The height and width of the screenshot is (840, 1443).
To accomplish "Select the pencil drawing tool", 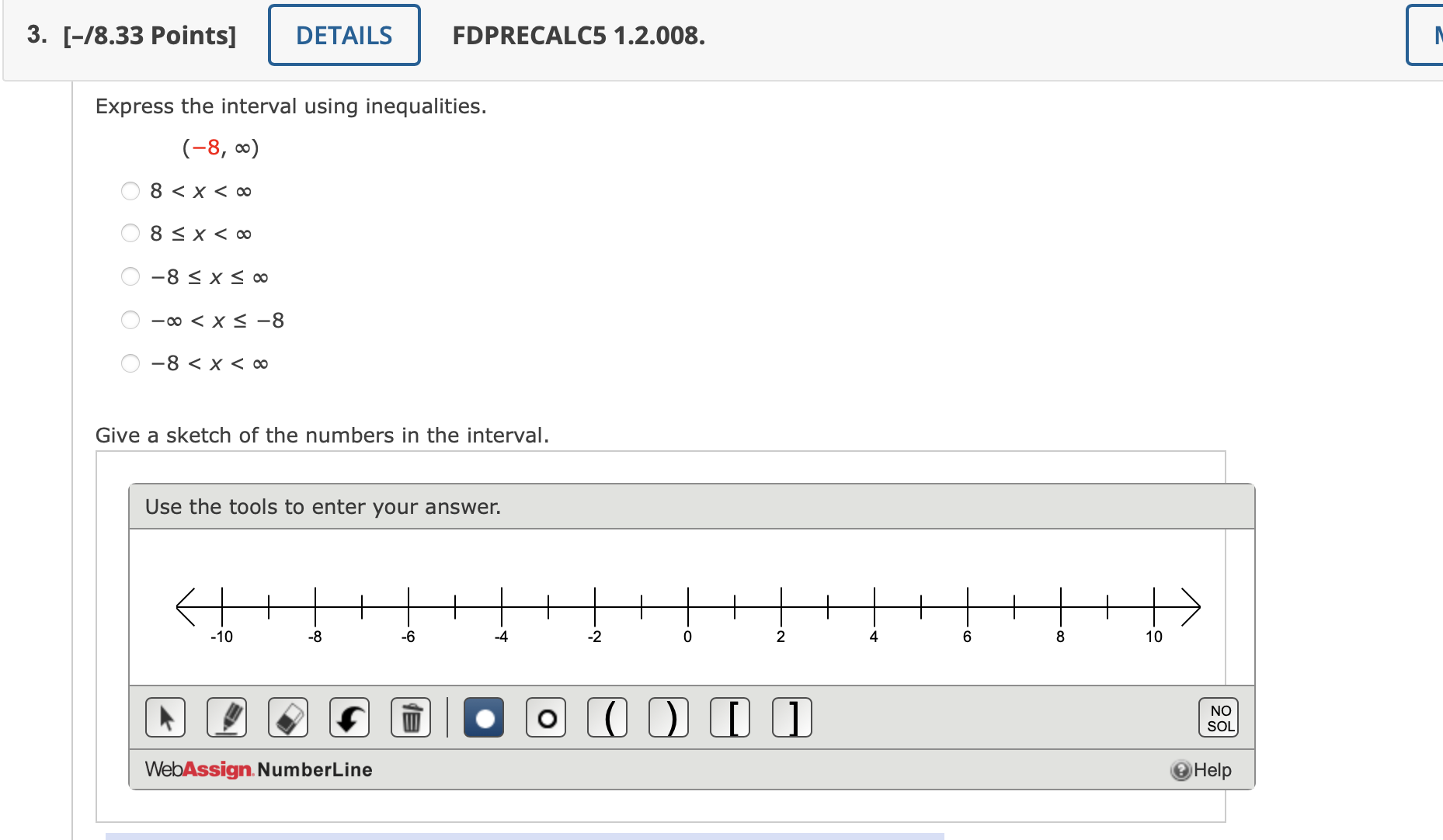I will coord(226,717).
